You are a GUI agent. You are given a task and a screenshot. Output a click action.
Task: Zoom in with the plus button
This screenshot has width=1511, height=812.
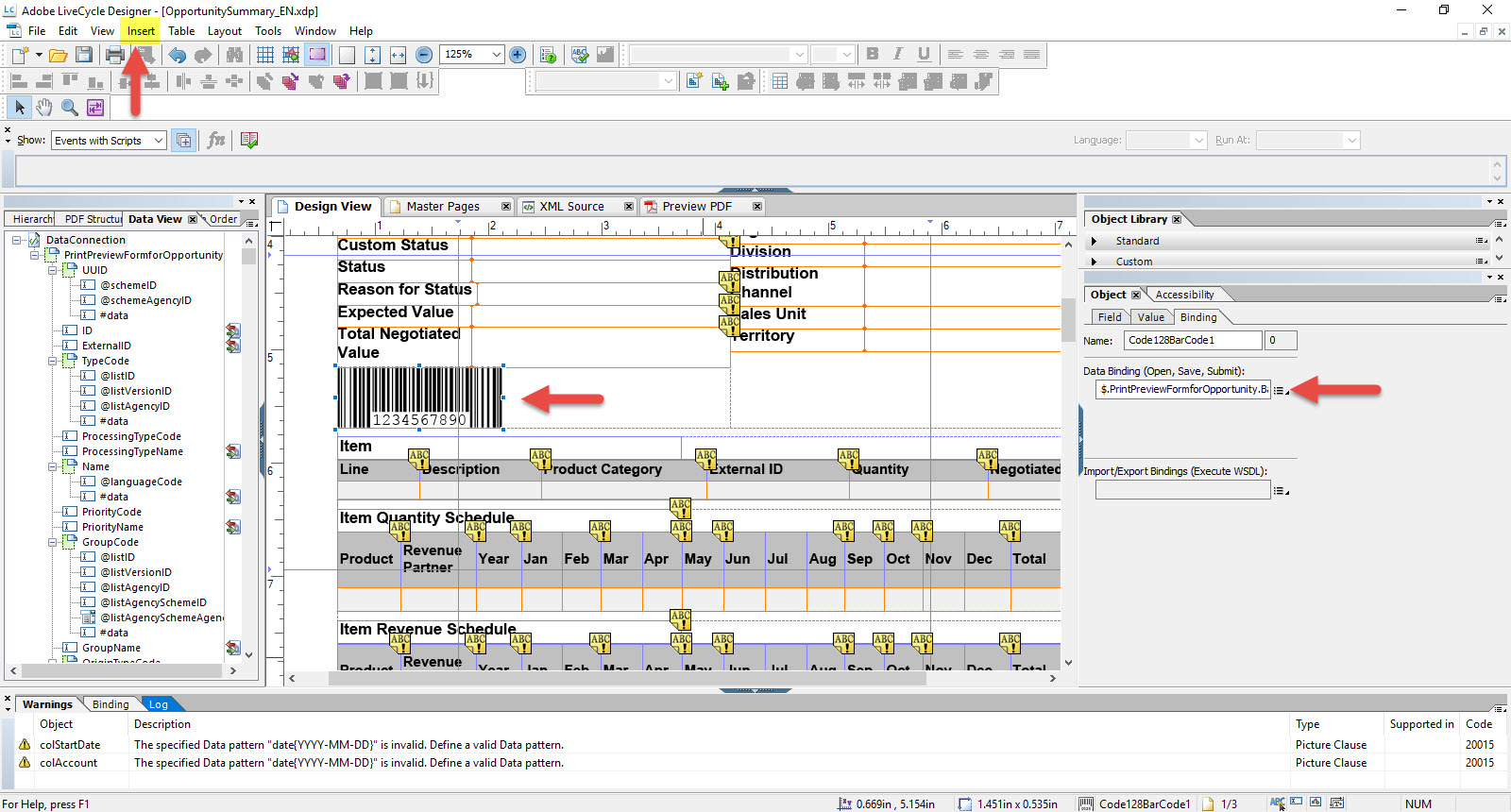tap(518, 55)
